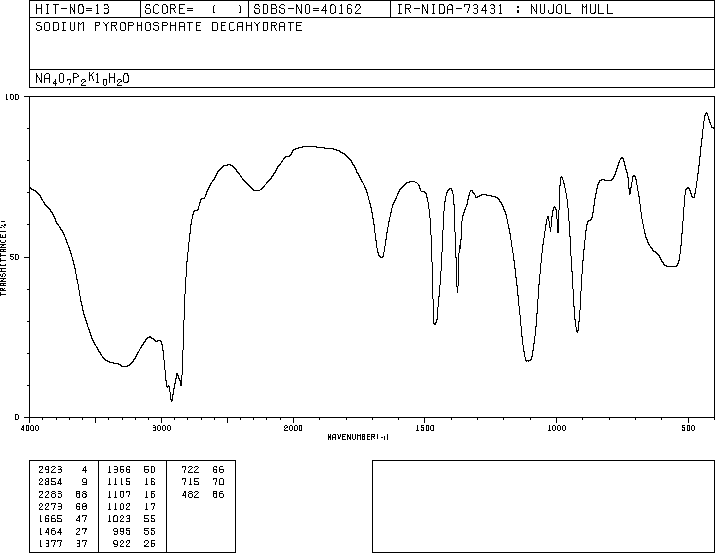
Task: Click SODIUM PYROPHOSPHATE DECAHYDRATE title
Action: (169, 26)
